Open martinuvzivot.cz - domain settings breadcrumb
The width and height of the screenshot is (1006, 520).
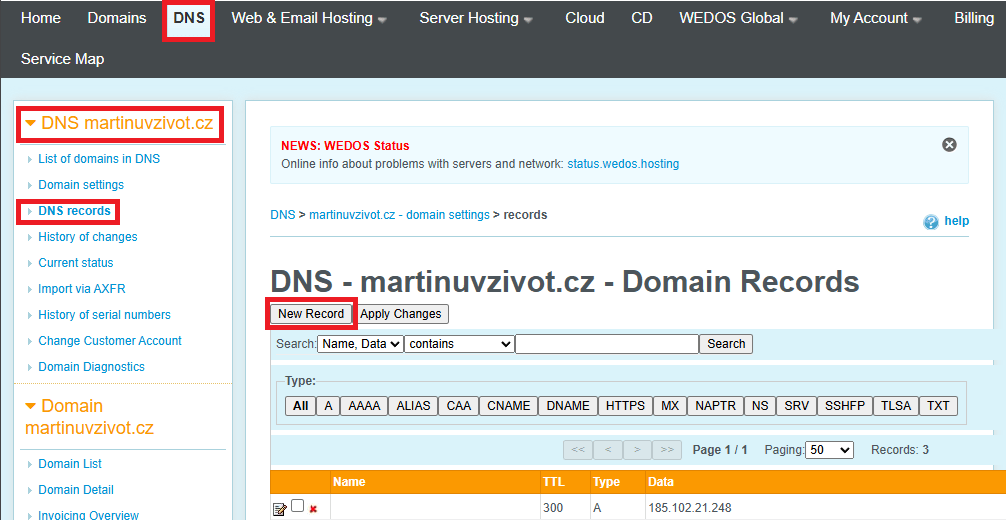pyautogui.click(x=399, y=215)
